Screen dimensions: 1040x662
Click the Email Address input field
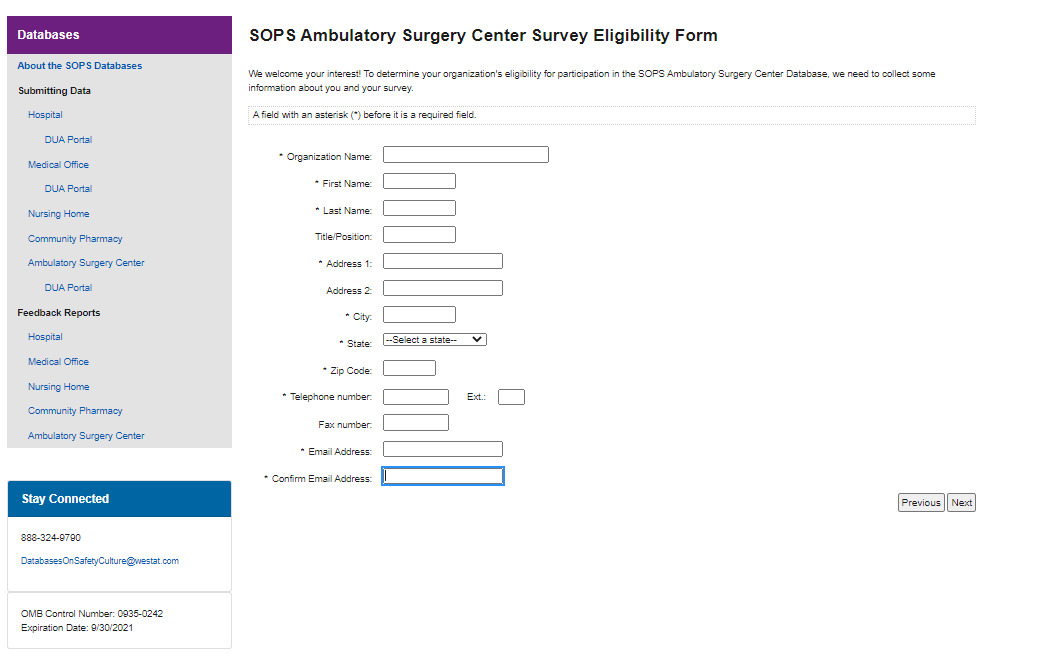442,450
